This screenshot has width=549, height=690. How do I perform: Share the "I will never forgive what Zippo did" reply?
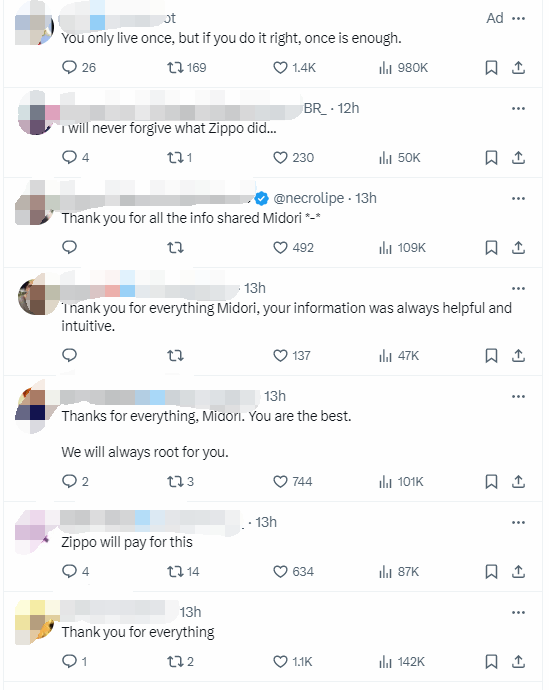click(518, 158)
